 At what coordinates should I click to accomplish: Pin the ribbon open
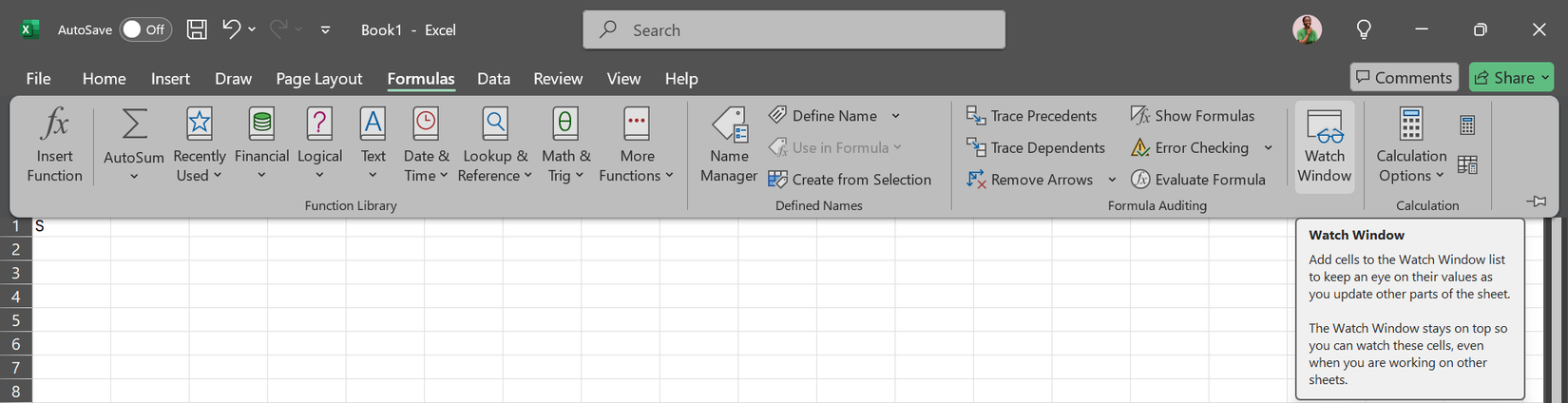point(1537,201)
